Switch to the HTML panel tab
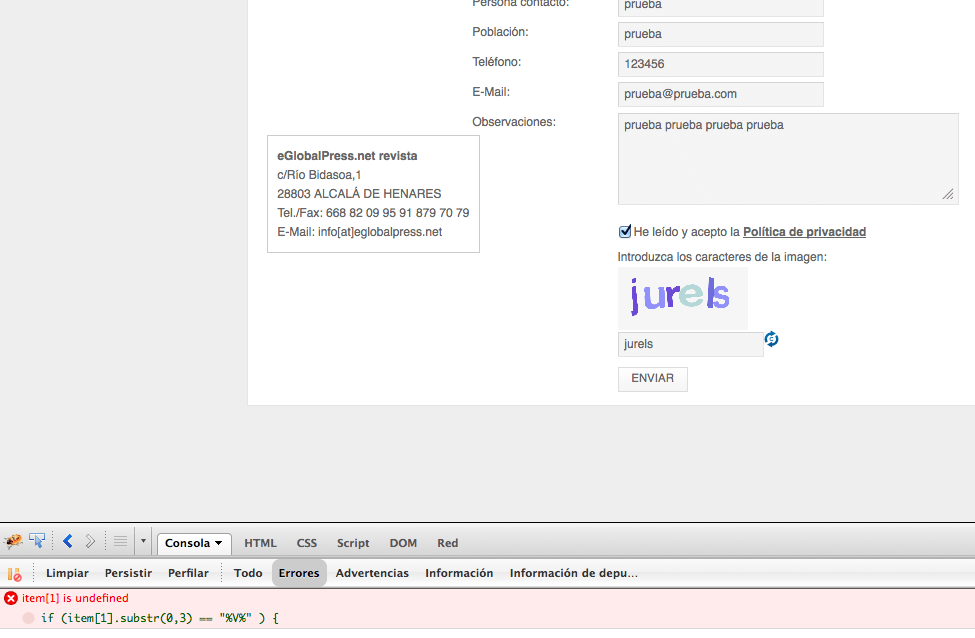 tap(260, 543)
